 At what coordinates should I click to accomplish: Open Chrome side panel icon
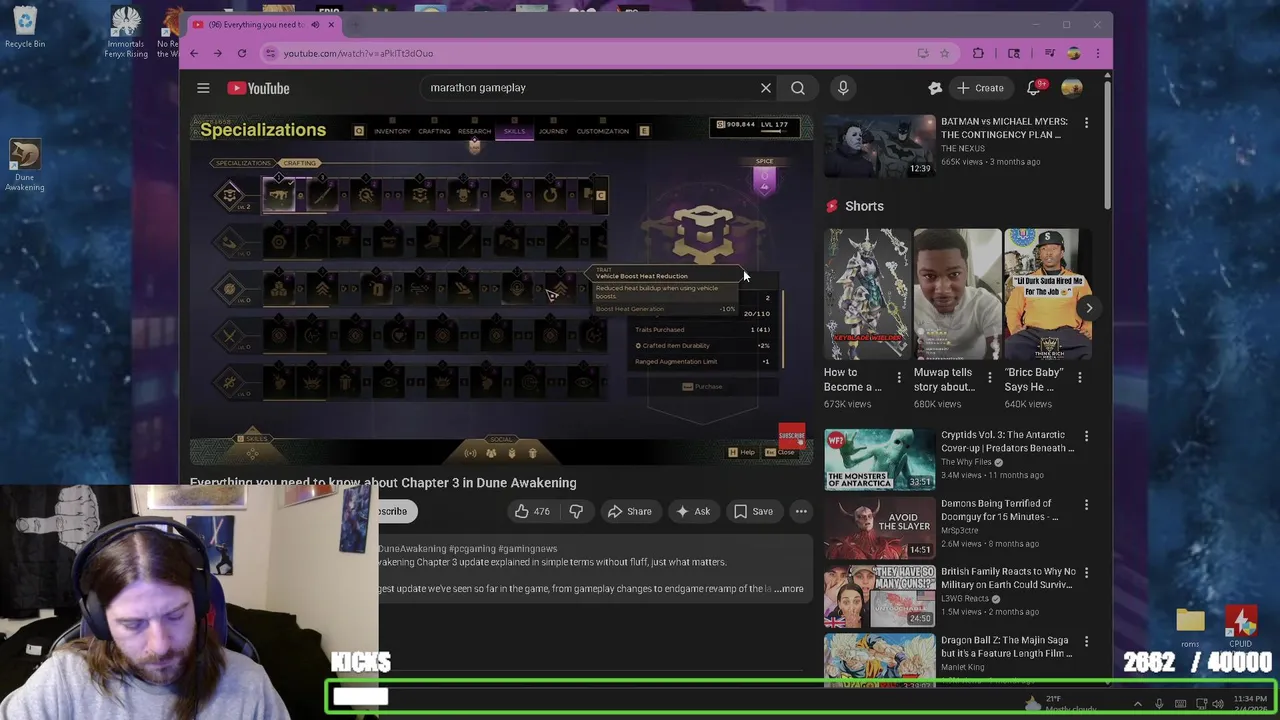(x=1014, y=53)
